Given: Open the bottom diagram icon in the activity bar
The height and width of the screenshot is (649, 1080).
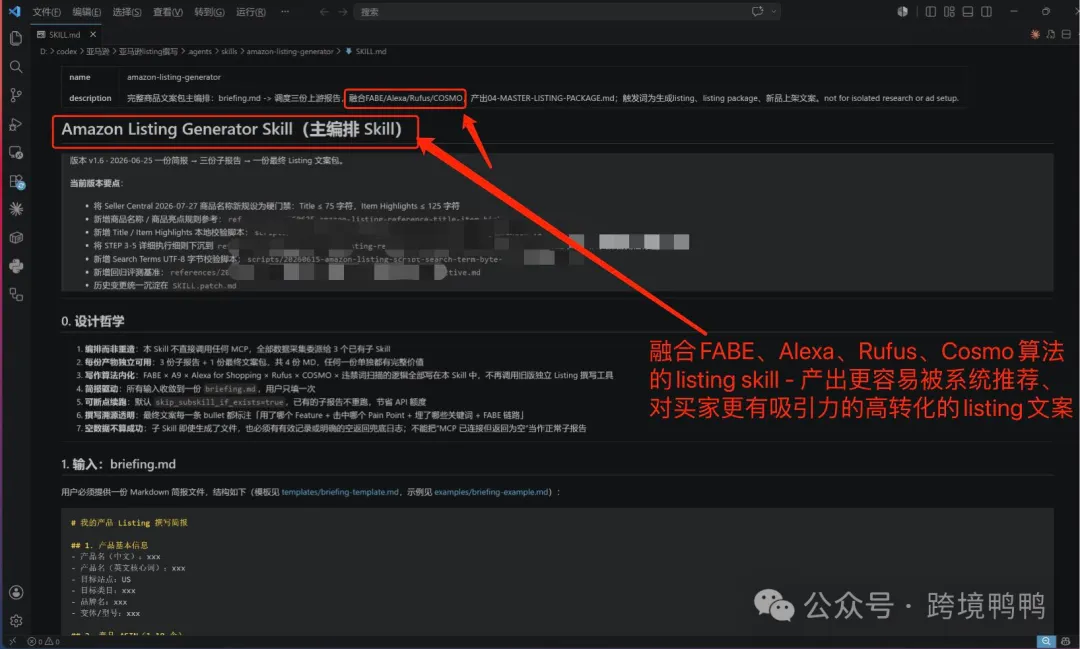Looking at the screenshot, I should tap(16, 294).
